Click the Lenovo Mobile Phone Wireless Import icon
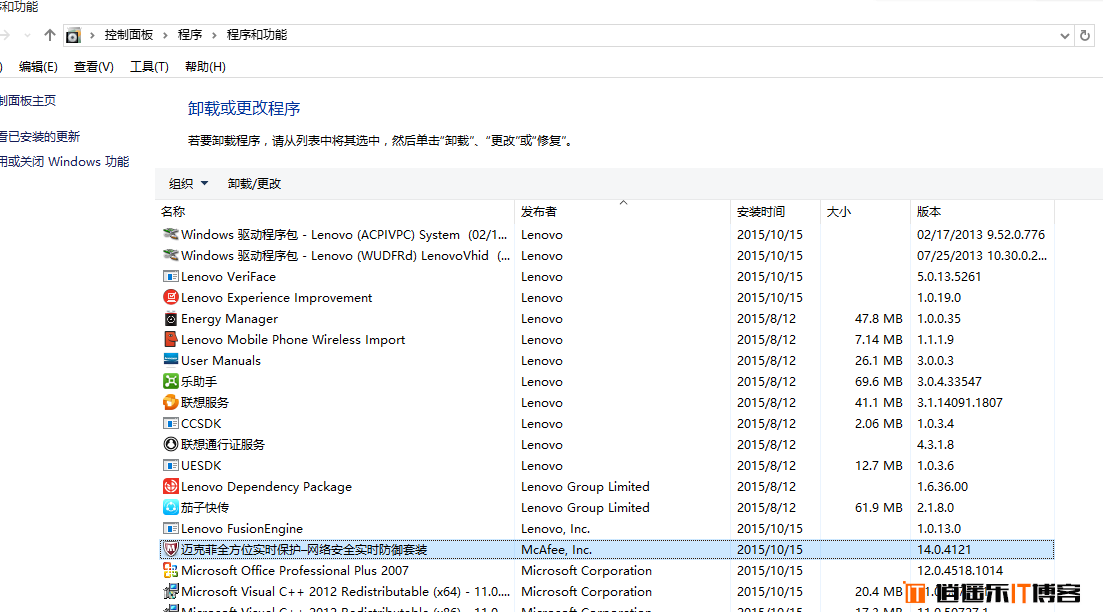This screenshot has width=1103, height=612. [x=170, y=340]
